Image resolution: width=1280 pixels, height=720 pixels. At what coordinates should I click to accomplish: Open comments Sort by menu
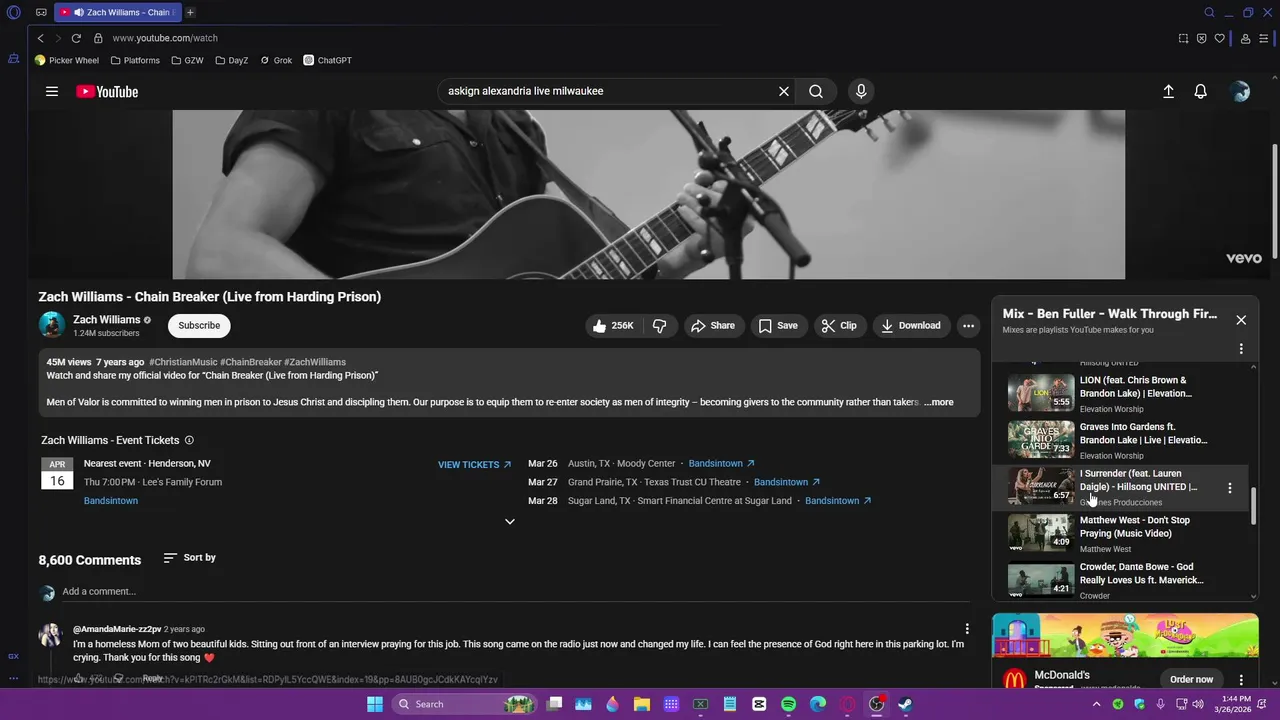(190, 557)
